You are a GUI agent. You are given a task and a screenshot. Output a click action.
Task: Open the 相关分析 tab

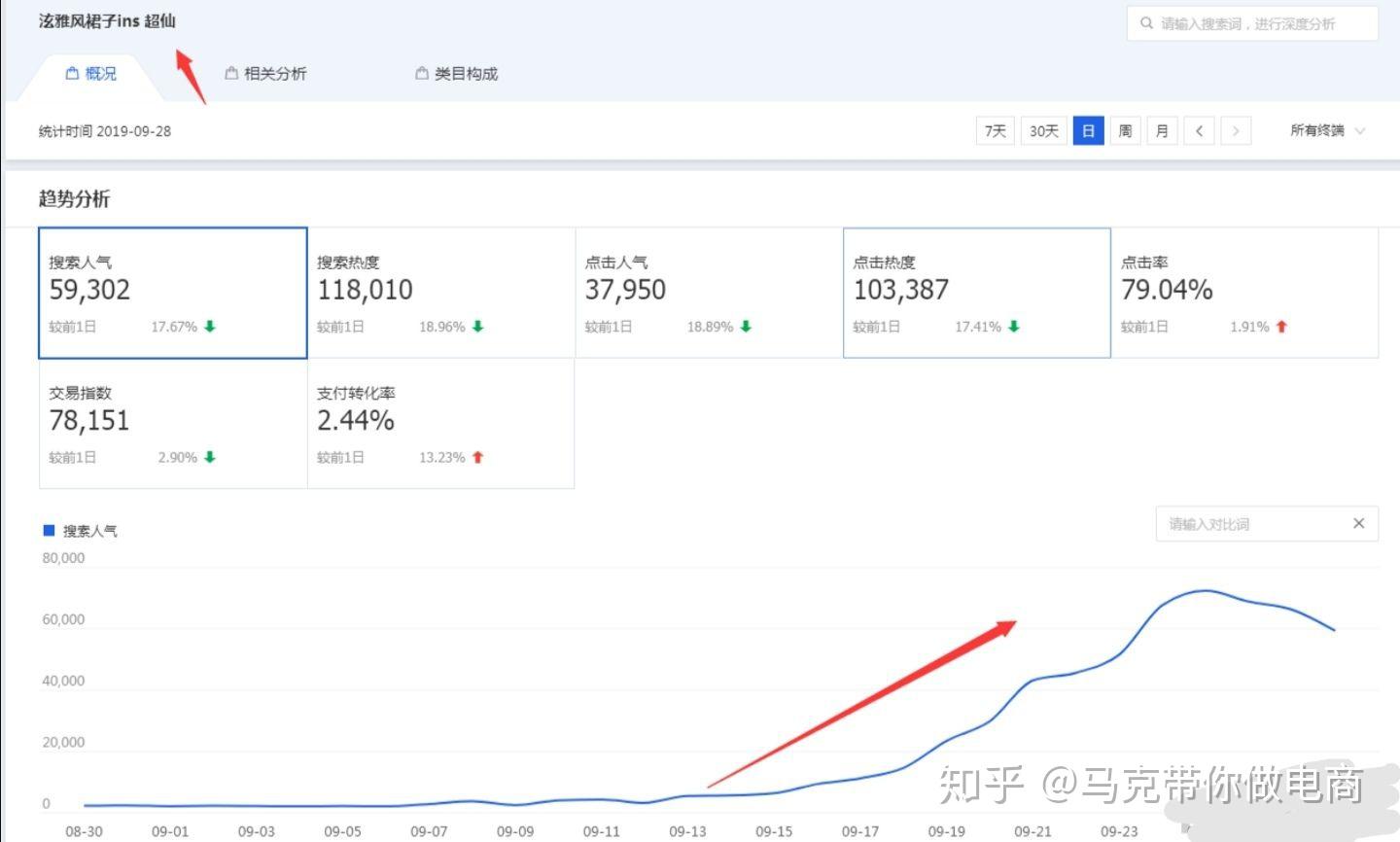coord(265,74)
